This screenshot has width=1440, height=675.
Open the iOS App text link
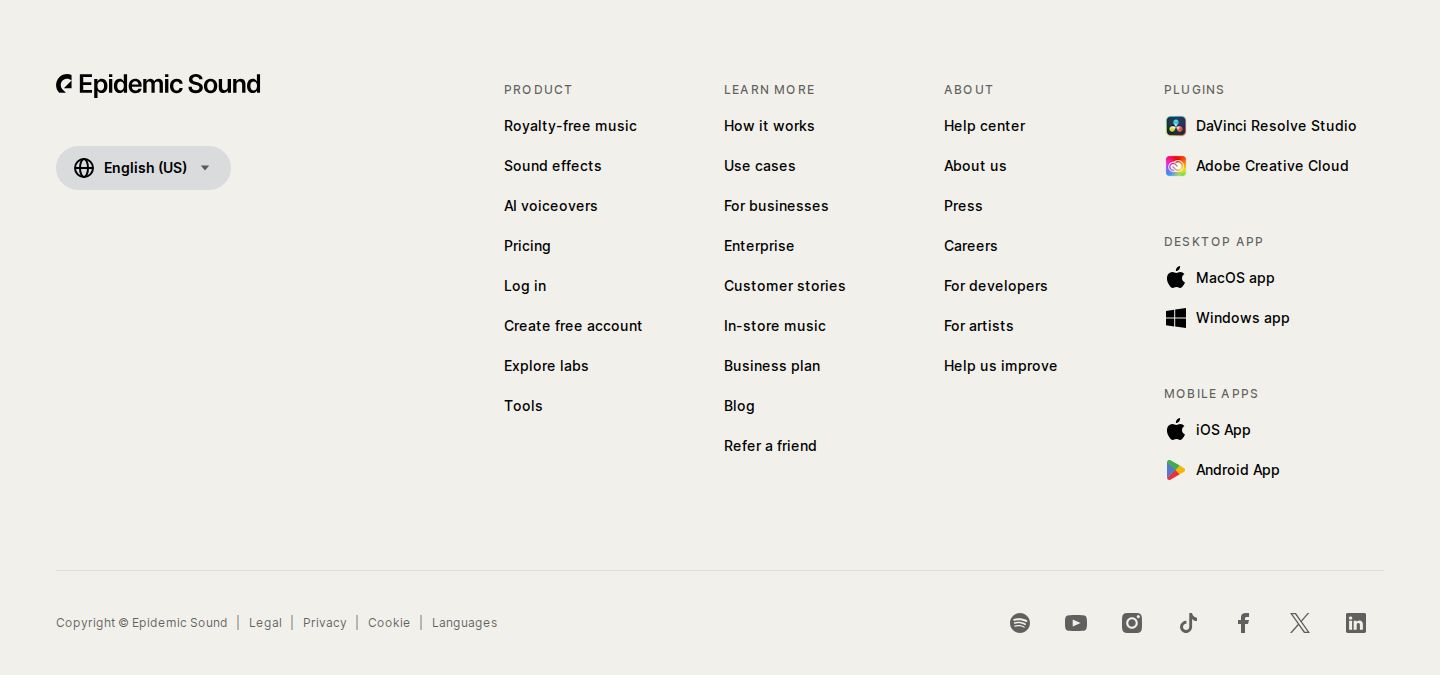pos(1223,430)
